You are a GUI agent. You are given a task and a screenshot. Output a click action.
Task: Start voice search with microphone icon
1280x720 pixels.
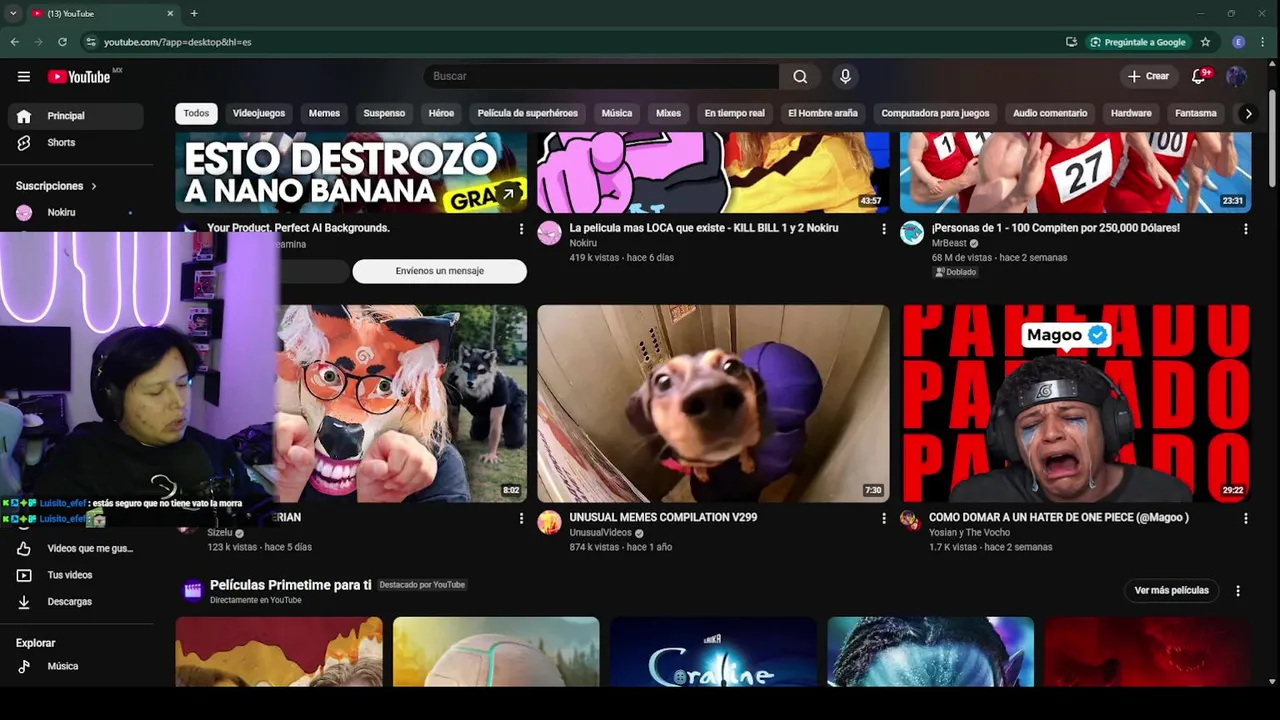(x=845, y=76)
